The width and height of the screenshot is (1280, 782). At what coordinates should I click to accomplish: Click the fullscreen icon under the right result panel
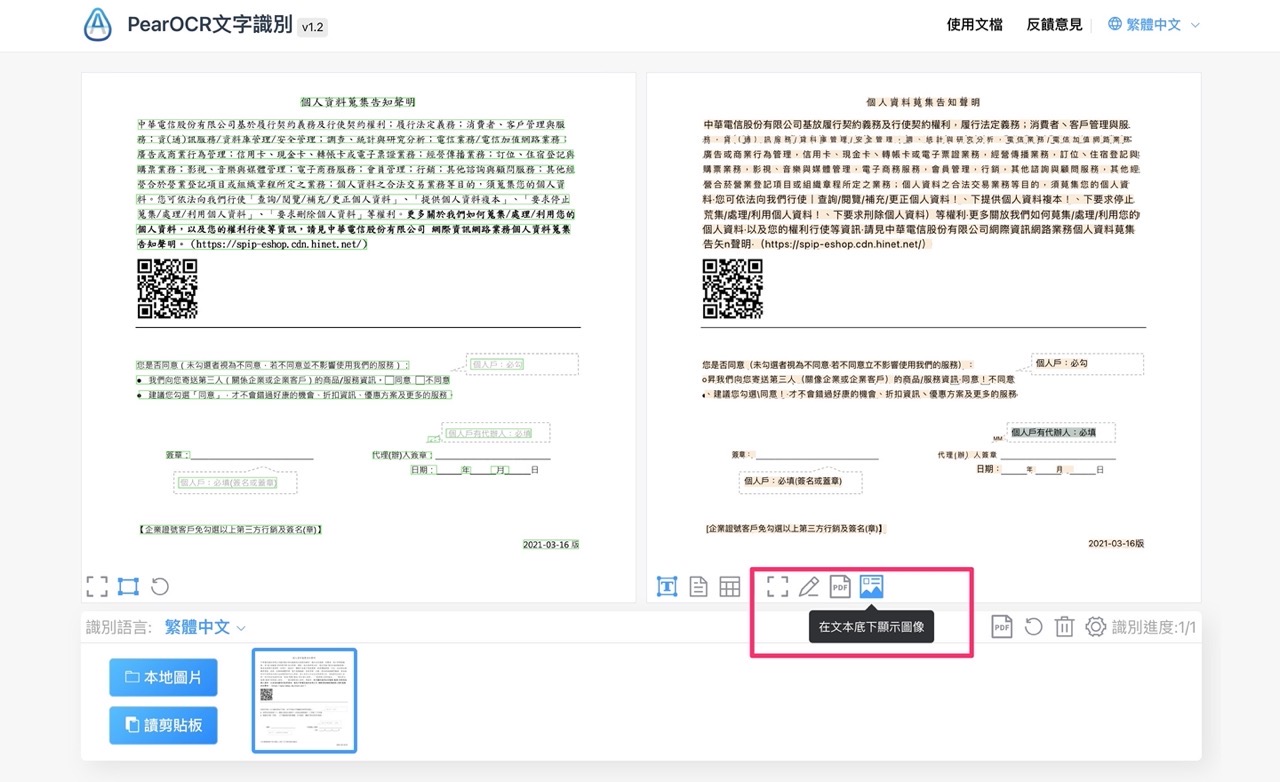tap(777, 587)
